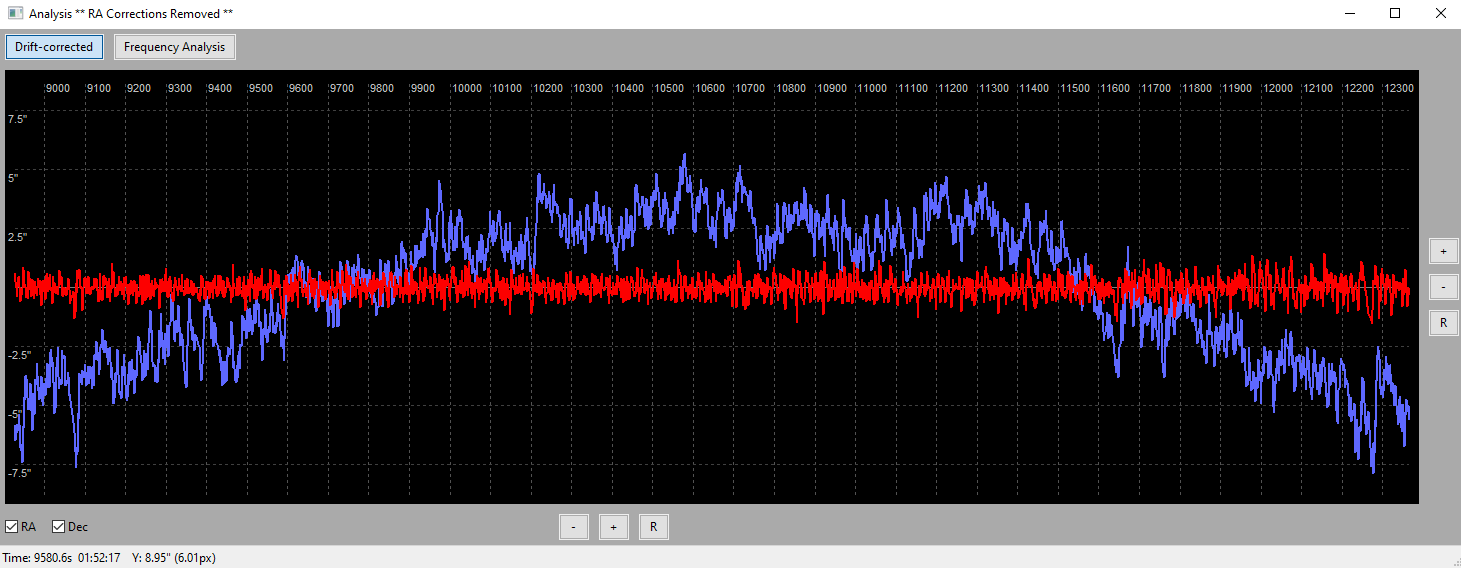Screen dimensions: 1461x568
Task: Click the 7.5" Y-axis label
Action: point(18,119)
